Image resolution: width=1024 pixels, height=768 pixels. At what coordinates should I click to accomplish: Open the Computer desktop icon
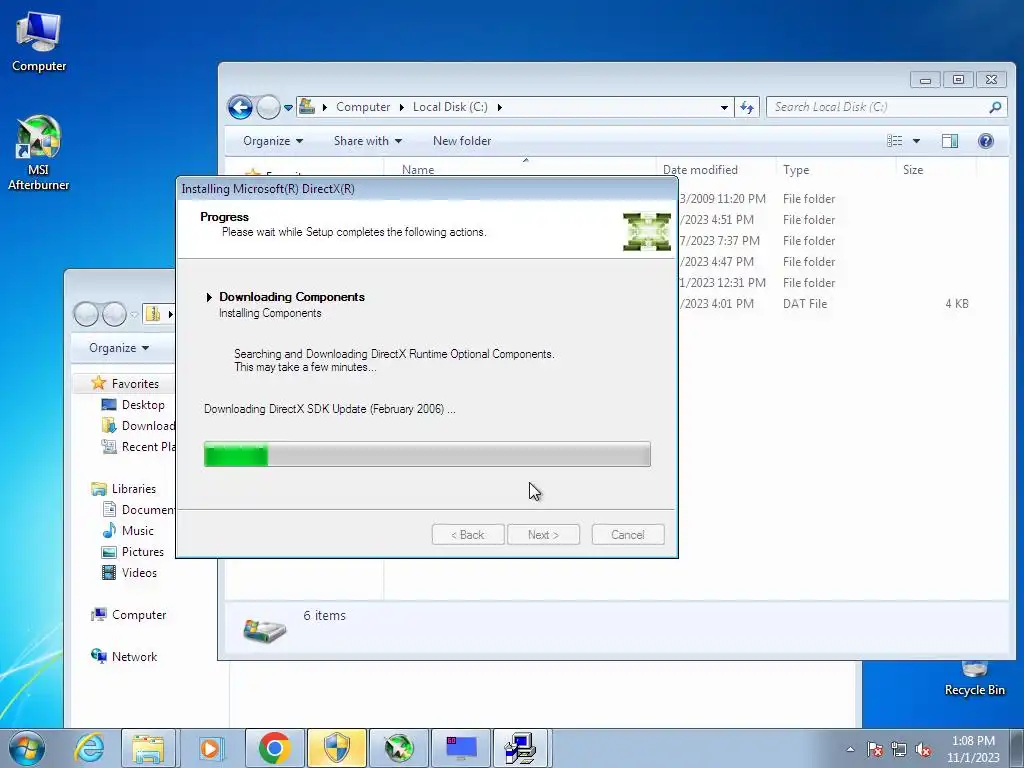39,42
